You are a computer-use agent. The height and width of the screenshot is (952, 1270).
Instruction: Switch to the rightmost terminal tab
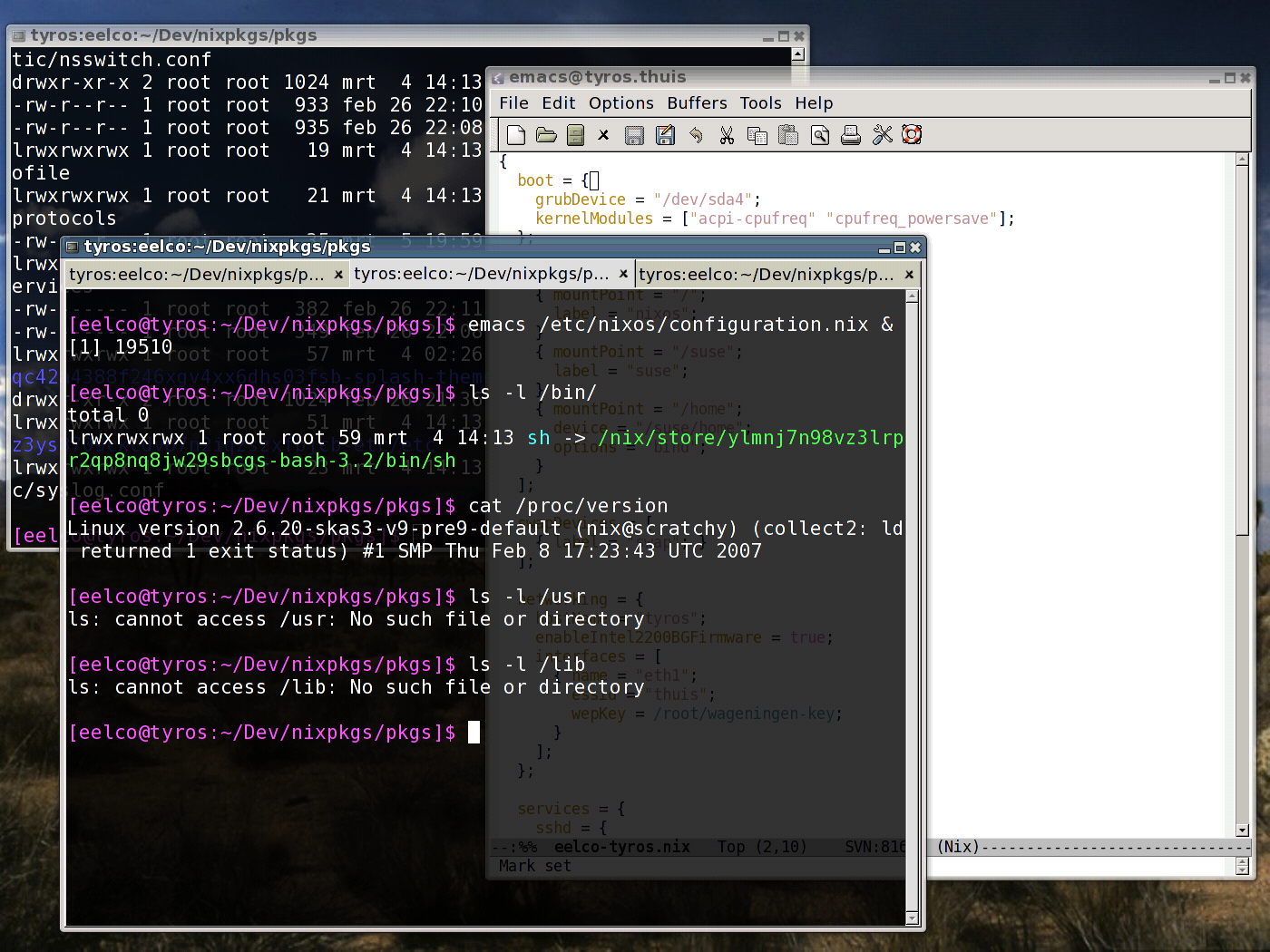(x=766, y=274)
